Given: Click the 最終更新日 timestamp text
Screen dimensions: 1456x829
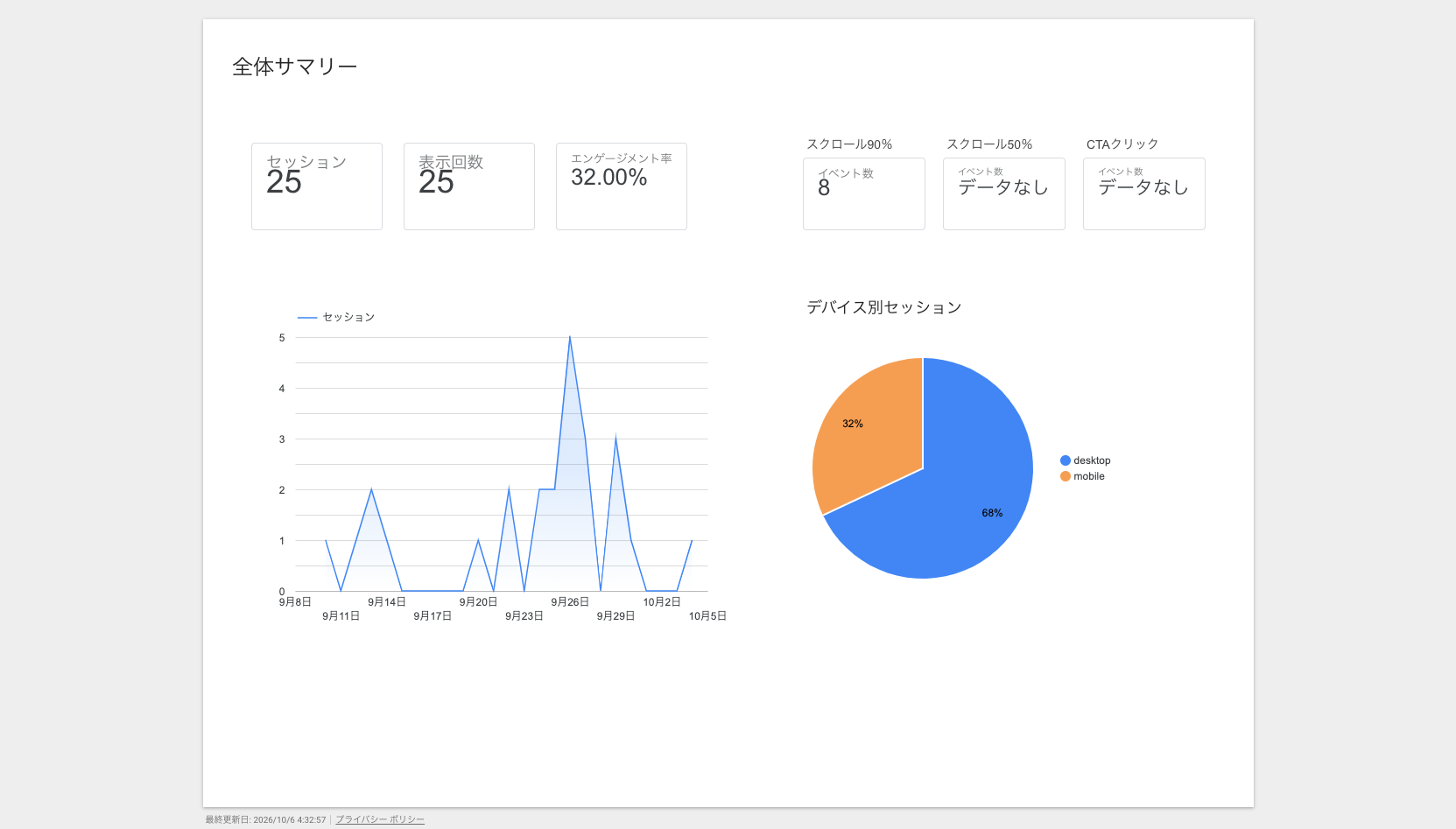Looking at the screenshot, I should tap(265, 820).
